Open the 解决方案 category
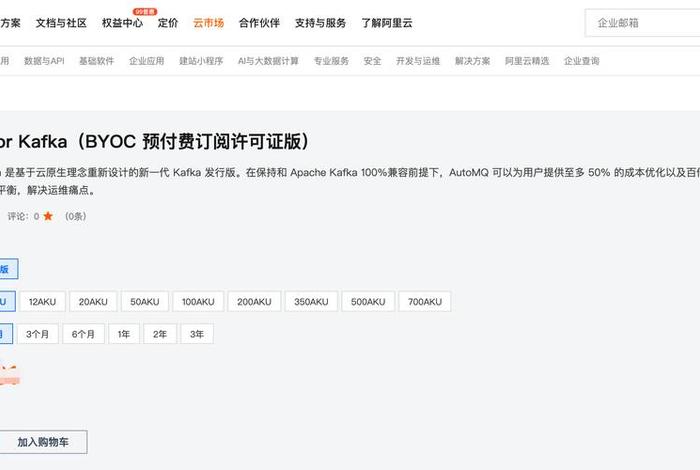 (472, 61)
